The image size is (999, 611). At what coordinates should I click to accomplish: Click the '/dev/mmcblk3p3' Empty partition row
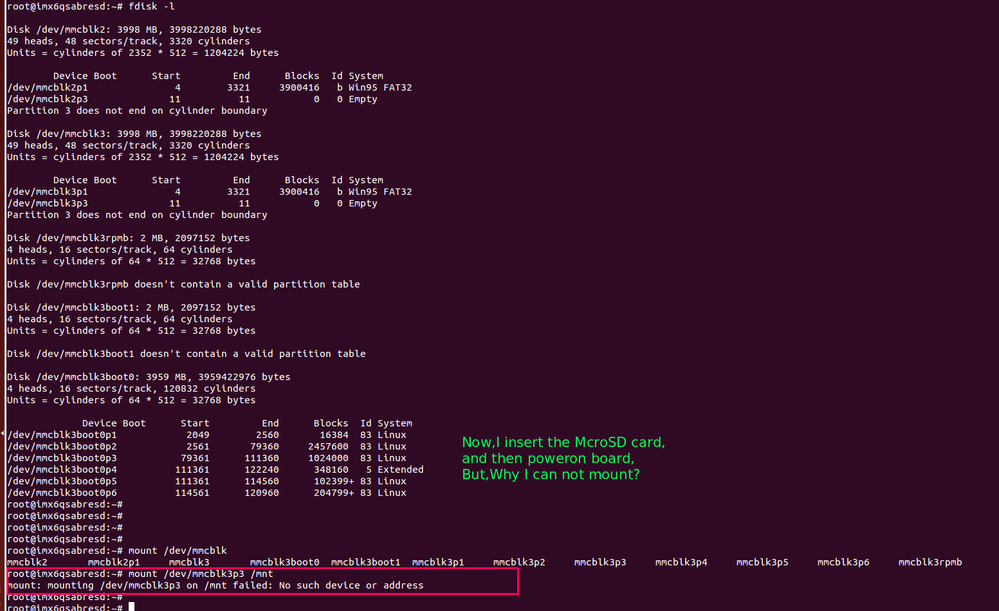point(192,203)
